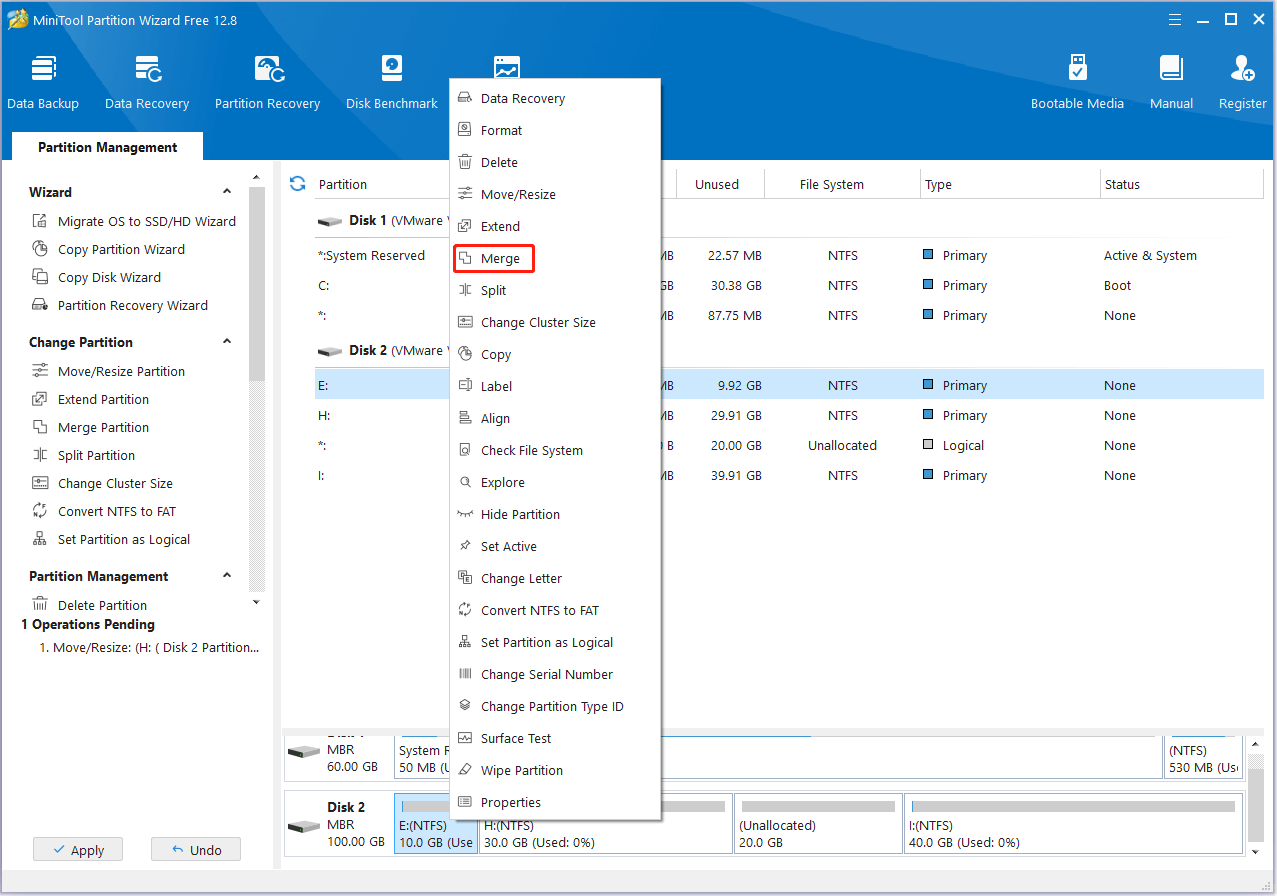The image size is (1277, 896).
Task: Choose Change Partition Type ID
Action: coord(554,706)
